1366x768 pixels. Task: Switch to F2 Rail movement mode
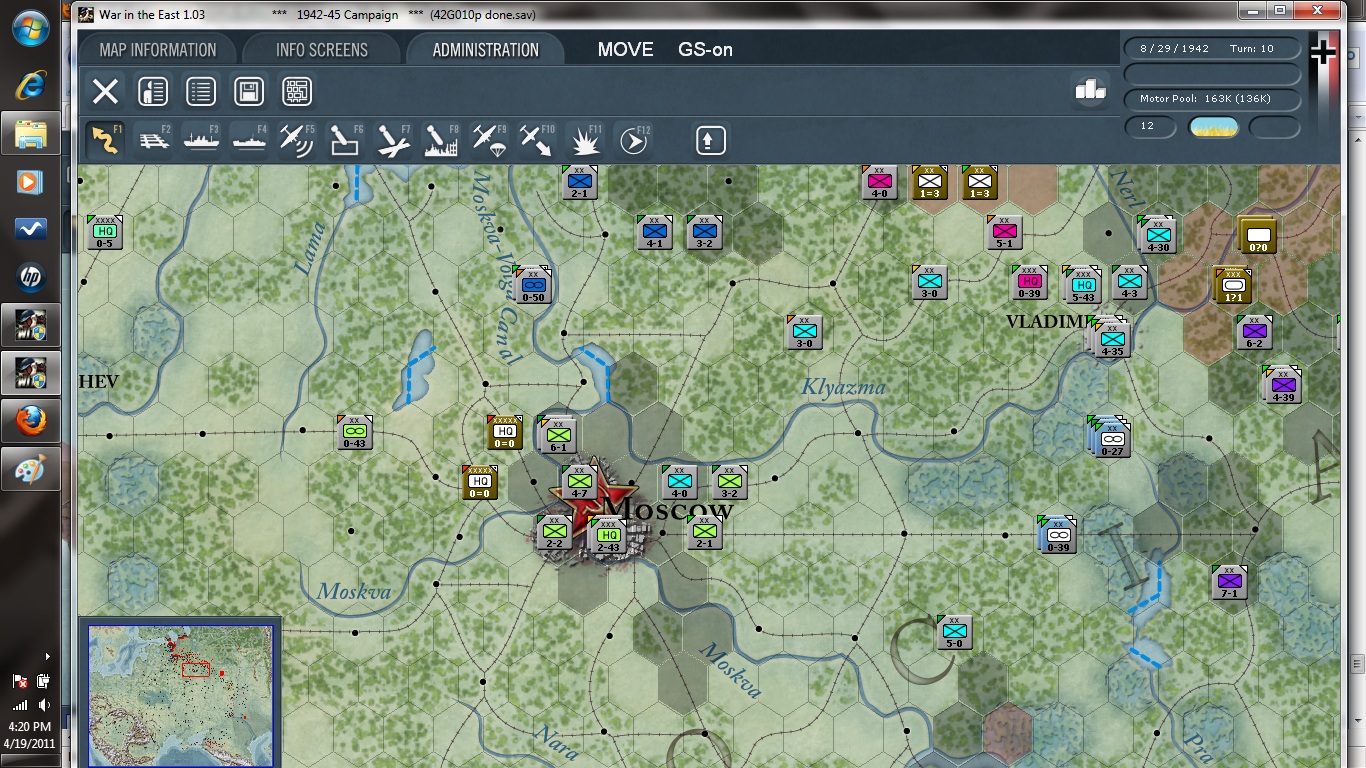(153, 140)
